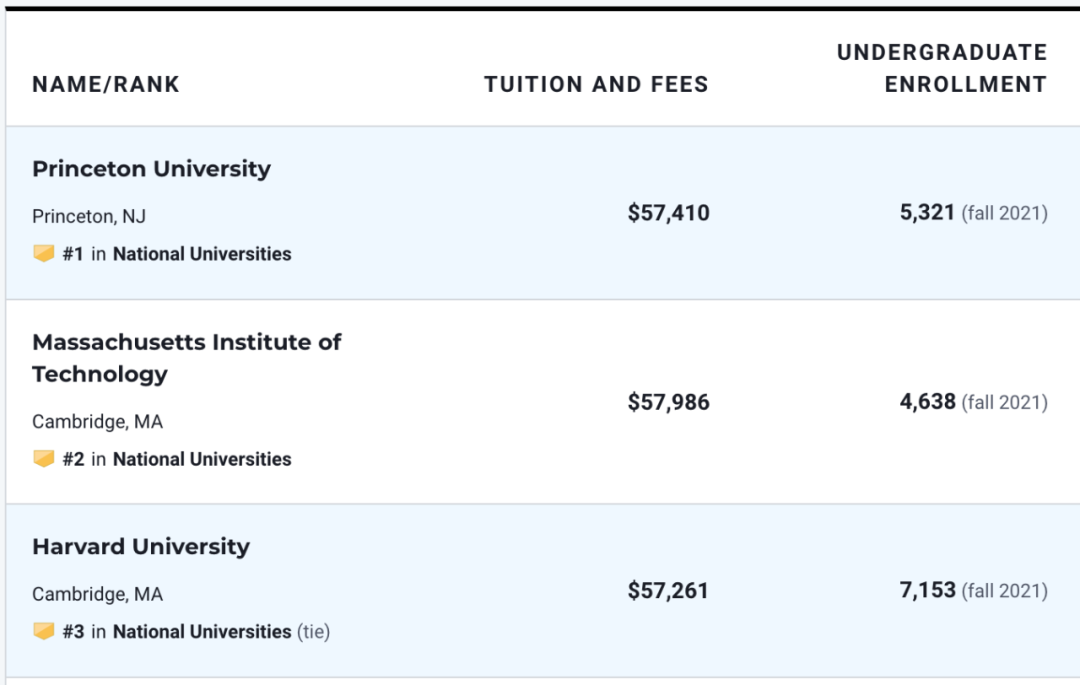
Task: Click Harvard's $57,261 tuition value
Action: click(x=668, y=591)
